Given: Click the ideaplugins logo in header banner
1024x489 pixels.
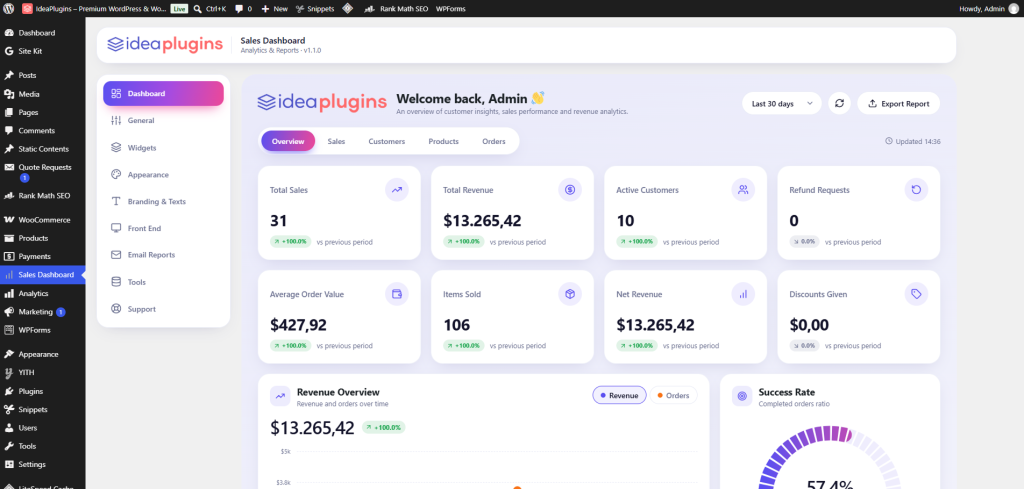Looking at the screenshot, I should (165, 45).
